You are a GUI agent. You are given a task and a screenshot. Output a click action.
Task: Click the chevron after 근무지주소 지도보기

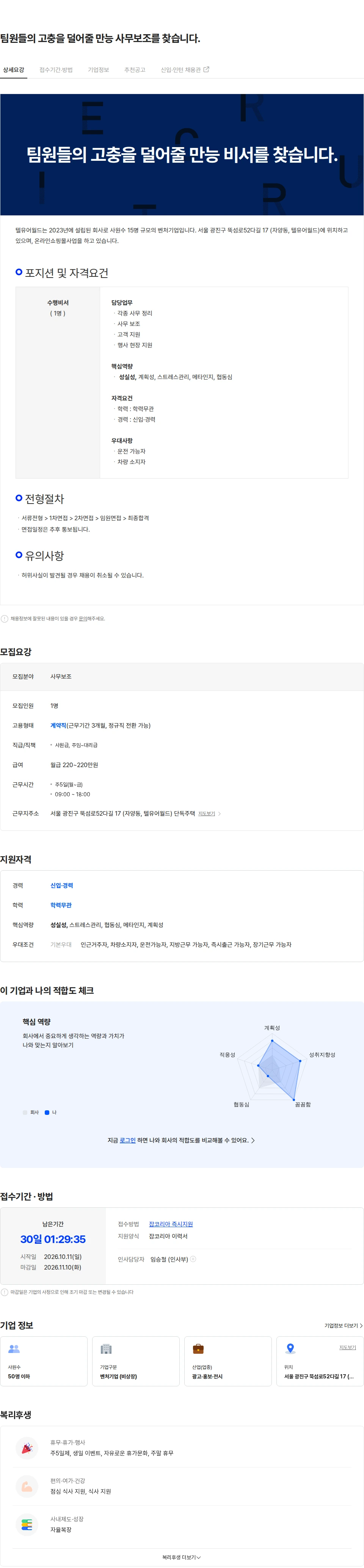pyautogui.click(x=220, y=814)
